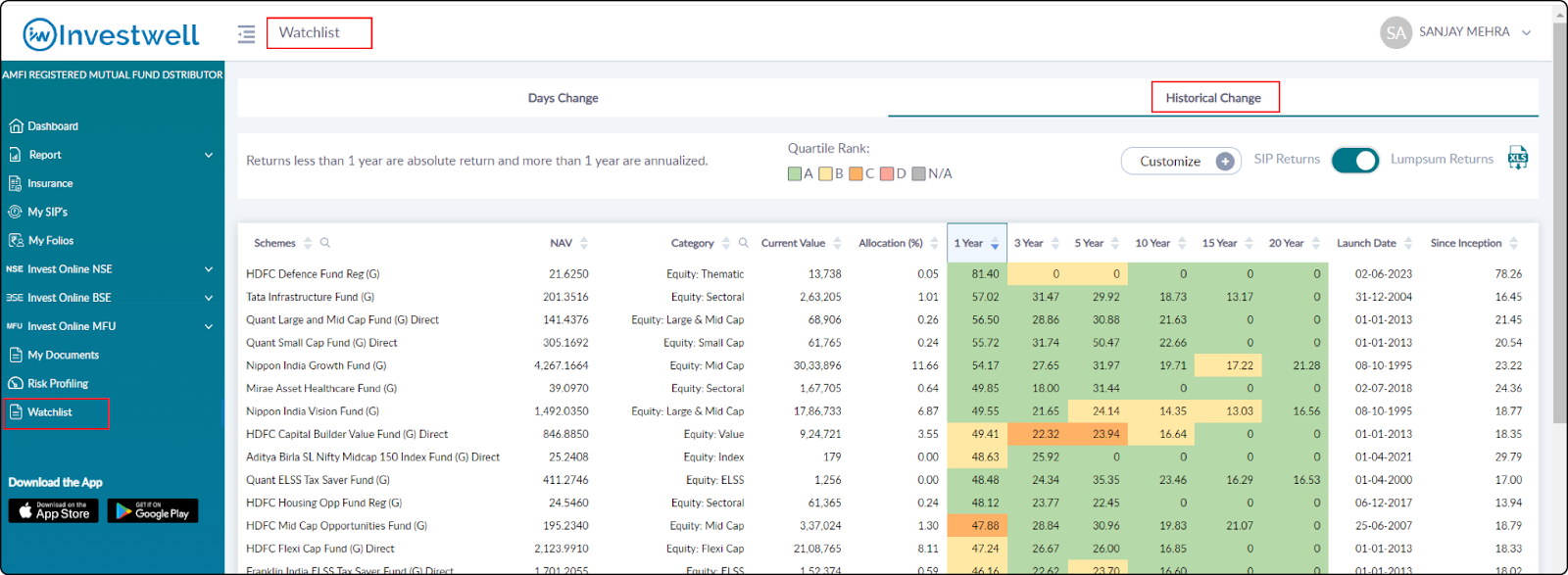
Task: Sort by Schemes column arrows
Action: point(308,243)
